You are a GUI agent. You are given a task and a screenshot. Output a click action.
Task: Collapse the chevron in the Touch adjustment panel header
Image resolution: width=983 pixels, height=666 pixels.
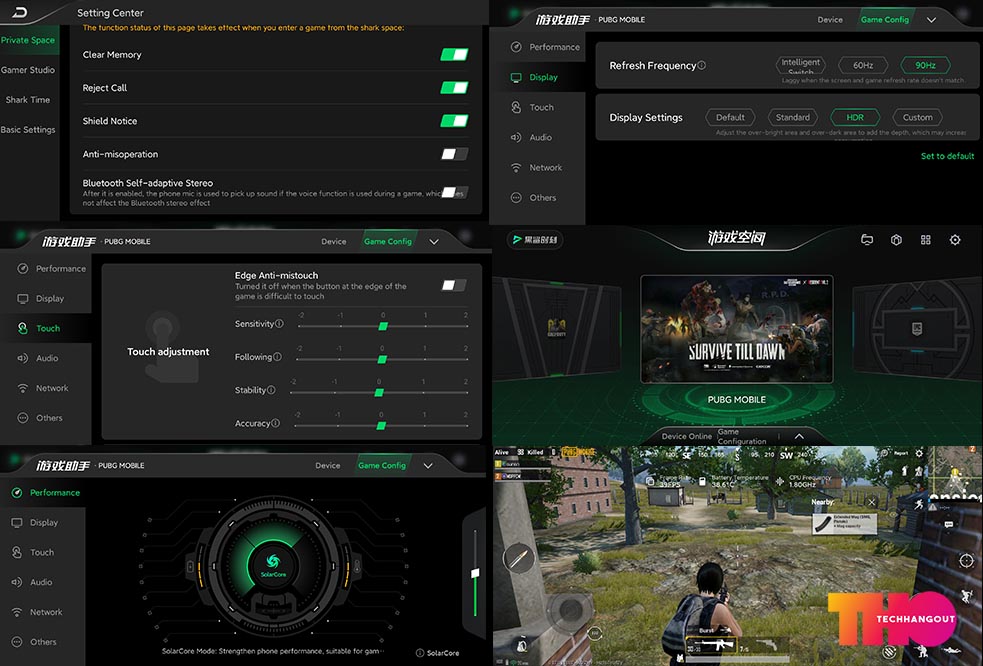click(x=434, y=241)
